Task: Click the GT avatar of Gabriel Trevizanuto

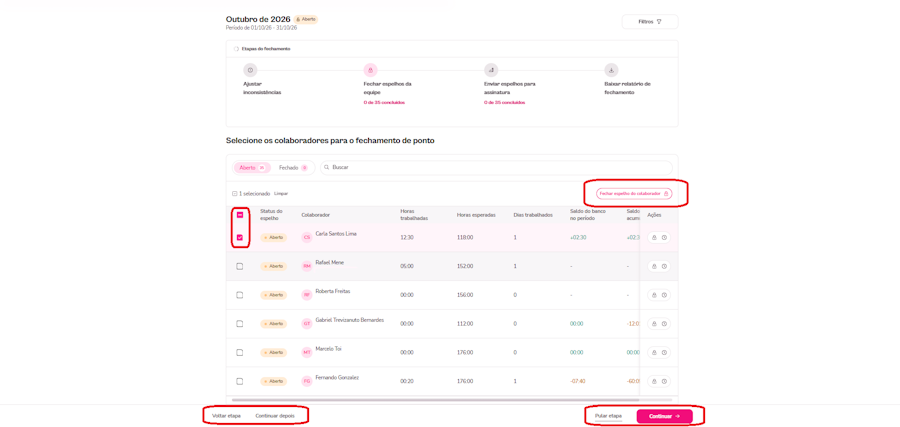Action: [307, 324]
